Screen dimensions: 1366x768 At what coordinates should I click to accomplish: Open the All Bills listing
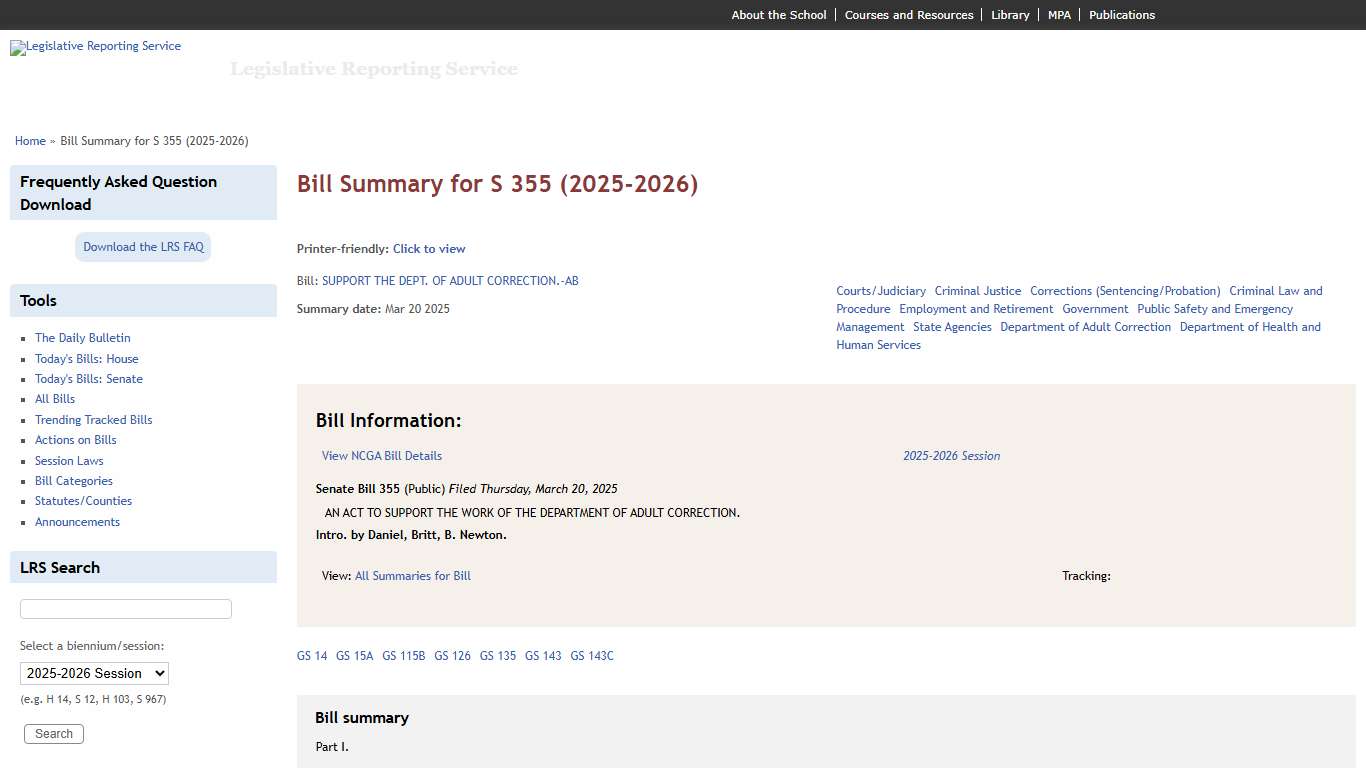tap(54, 398)
